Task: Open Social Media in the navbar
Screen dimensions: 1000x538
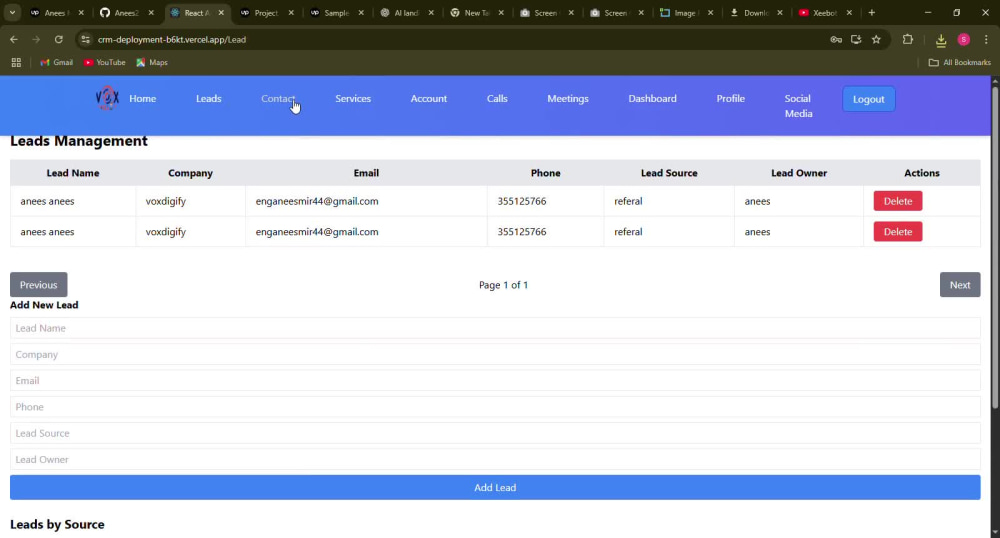Action: click(x=798, y=106)
